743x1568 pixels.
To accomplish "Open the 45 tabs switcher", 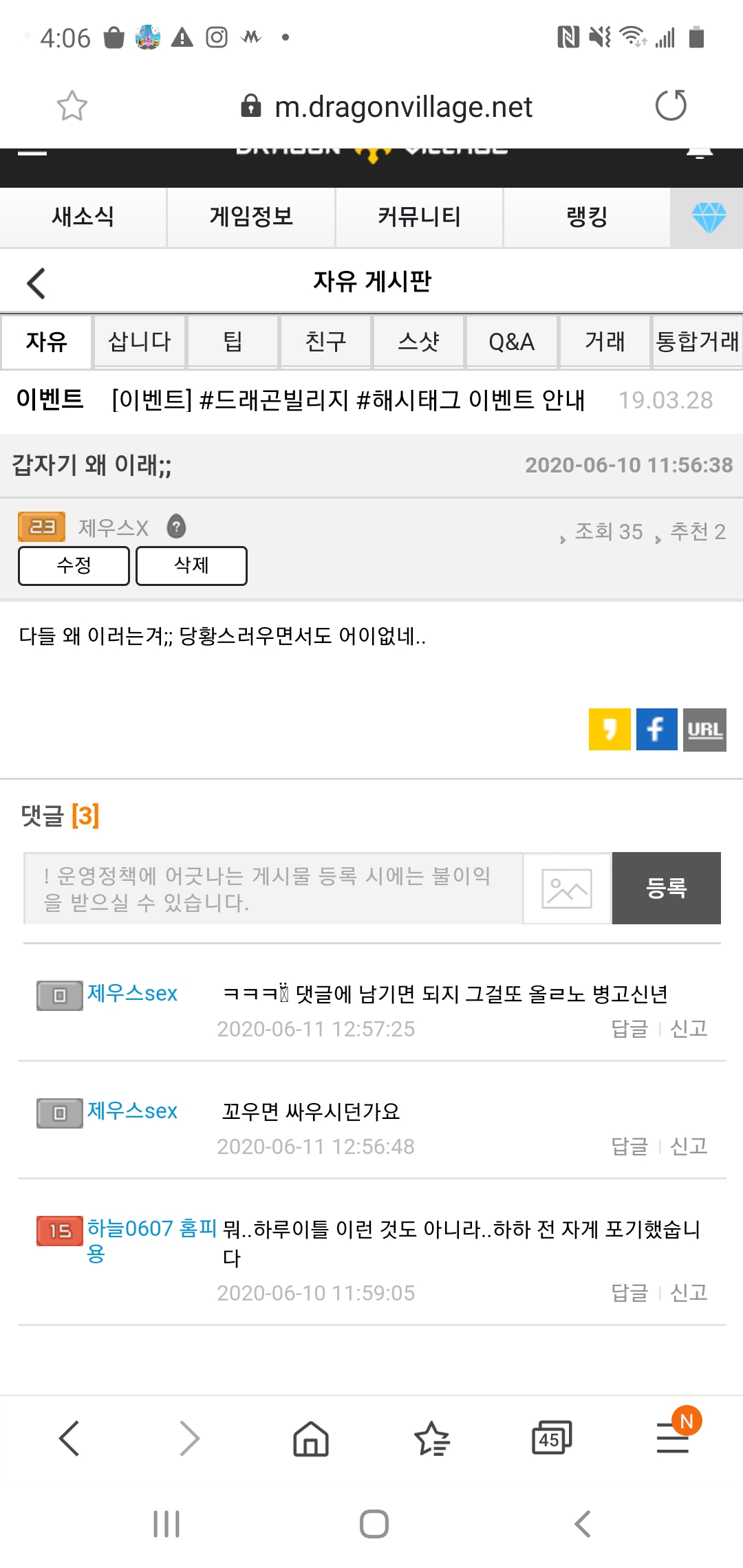I will pyautogui.click(x=551, y=1439).
